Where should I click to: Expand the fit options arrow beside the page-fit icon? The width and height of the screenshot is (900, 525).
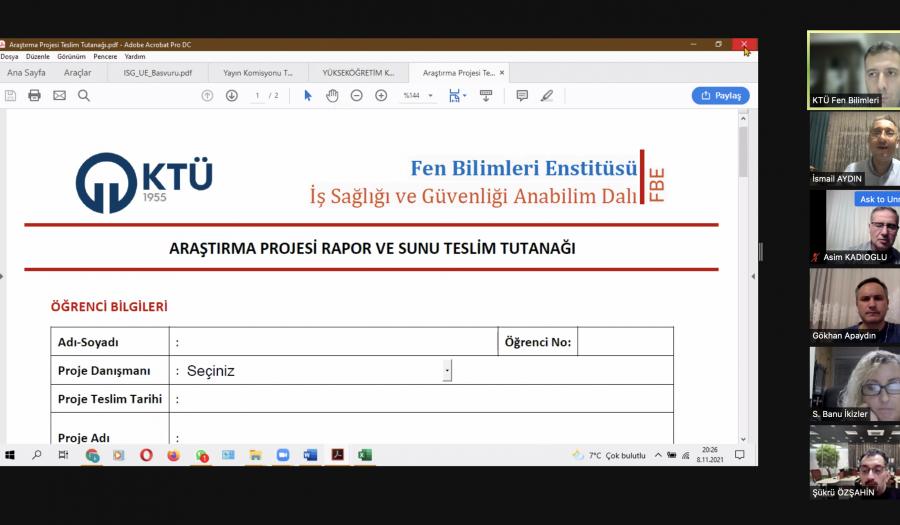[465, 96]
